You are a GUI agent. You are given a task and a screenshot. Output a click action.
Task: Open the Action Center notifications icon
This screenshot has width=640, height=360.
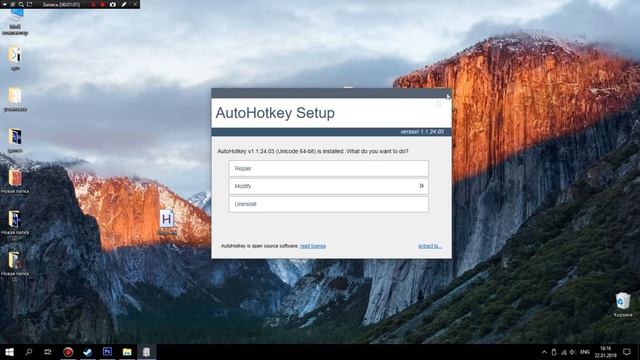(627, 352)
